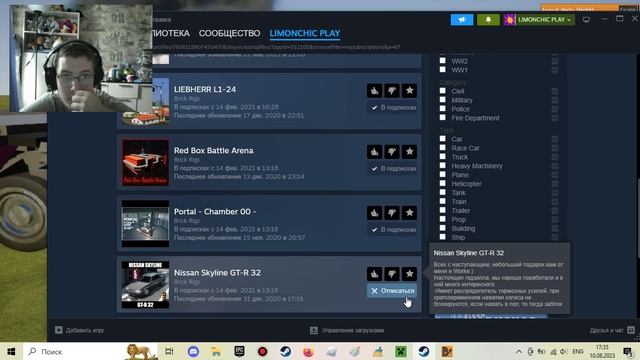Open the Minecraft icon on the taskbar
This screenshot has height=360, width=640.
pos(401,351)
